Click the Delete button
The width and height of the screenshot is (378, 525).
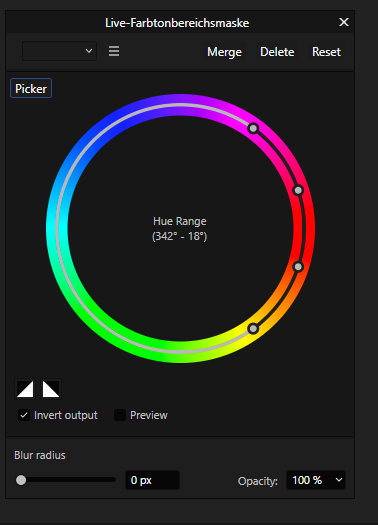pyautogui.click(x=277, y=52)
